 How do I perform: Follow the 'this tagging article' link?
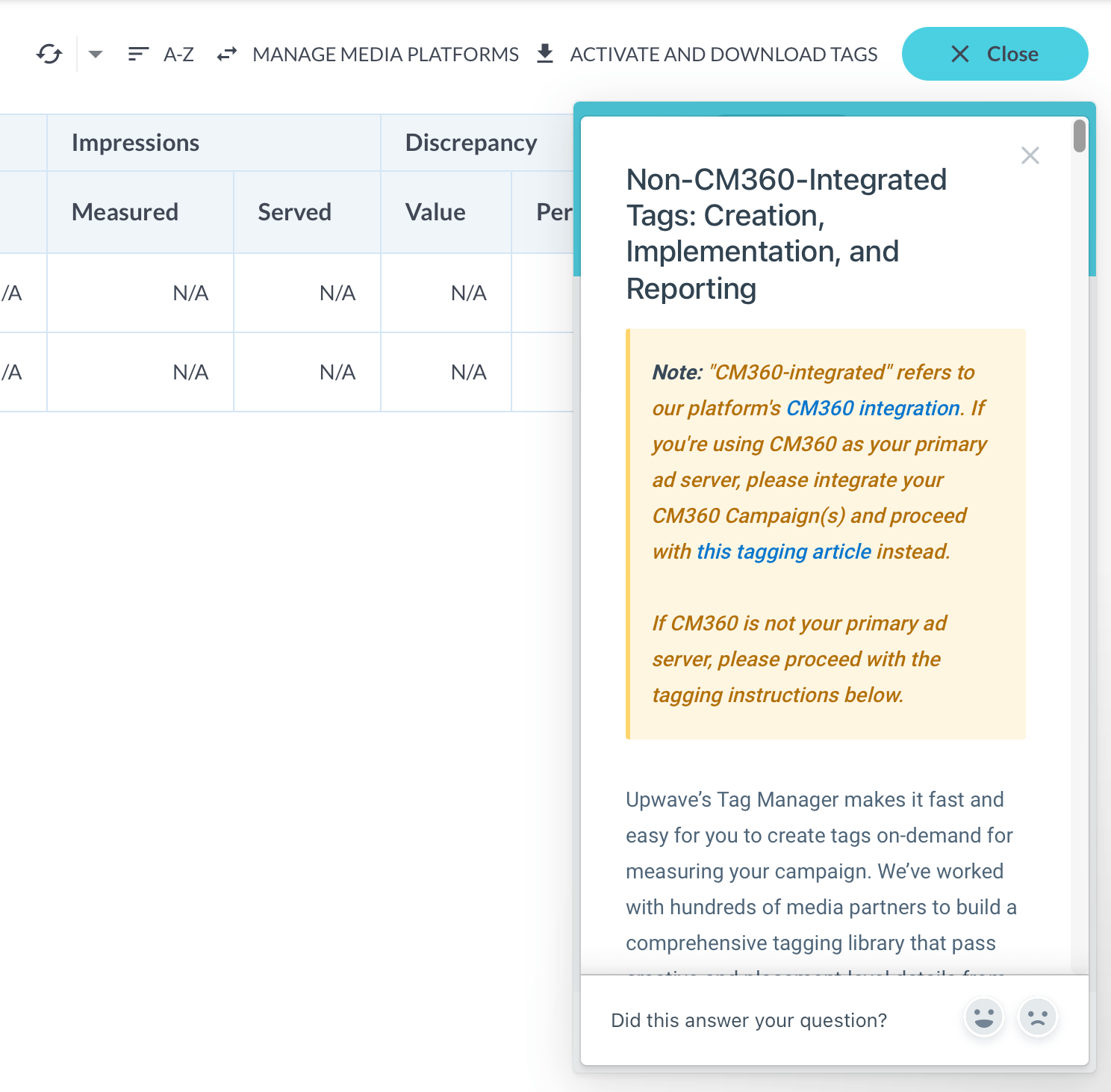coord(784,551)
